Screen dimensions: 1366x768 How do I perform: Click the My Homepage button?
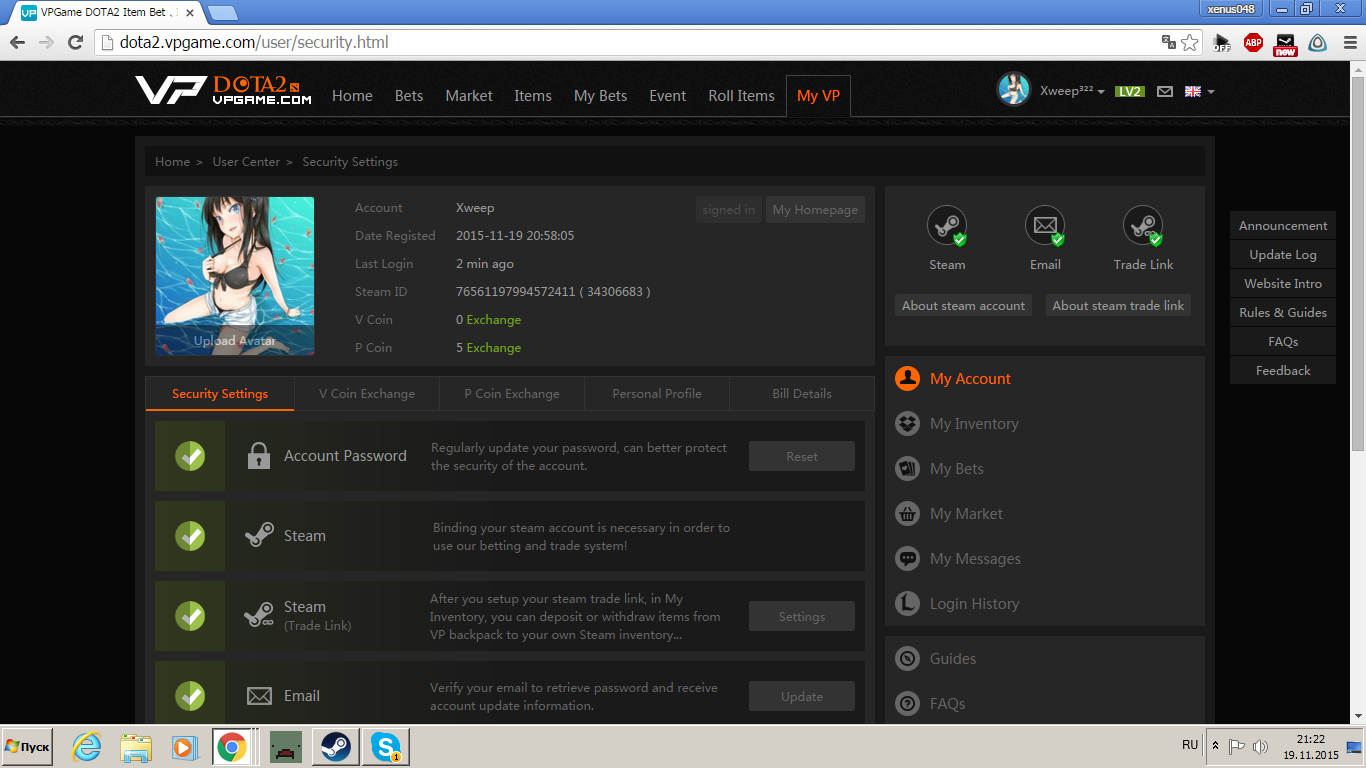point(815,210)
